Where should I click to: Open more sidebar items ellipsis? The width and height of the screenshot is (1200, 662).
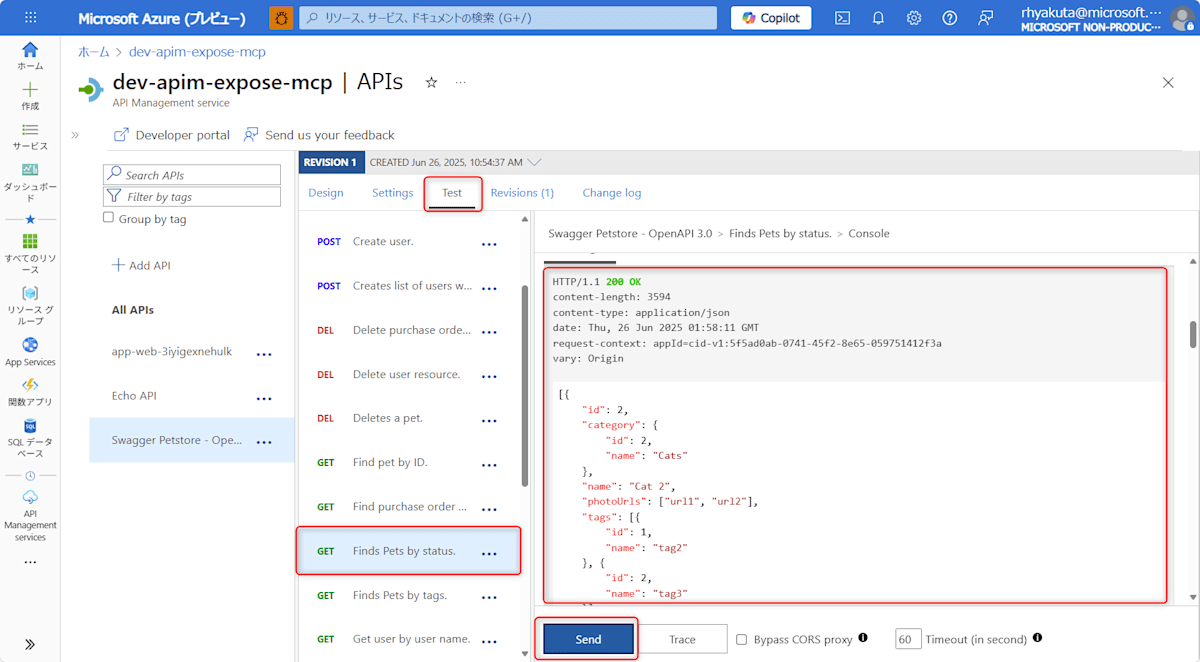point(30,563)
